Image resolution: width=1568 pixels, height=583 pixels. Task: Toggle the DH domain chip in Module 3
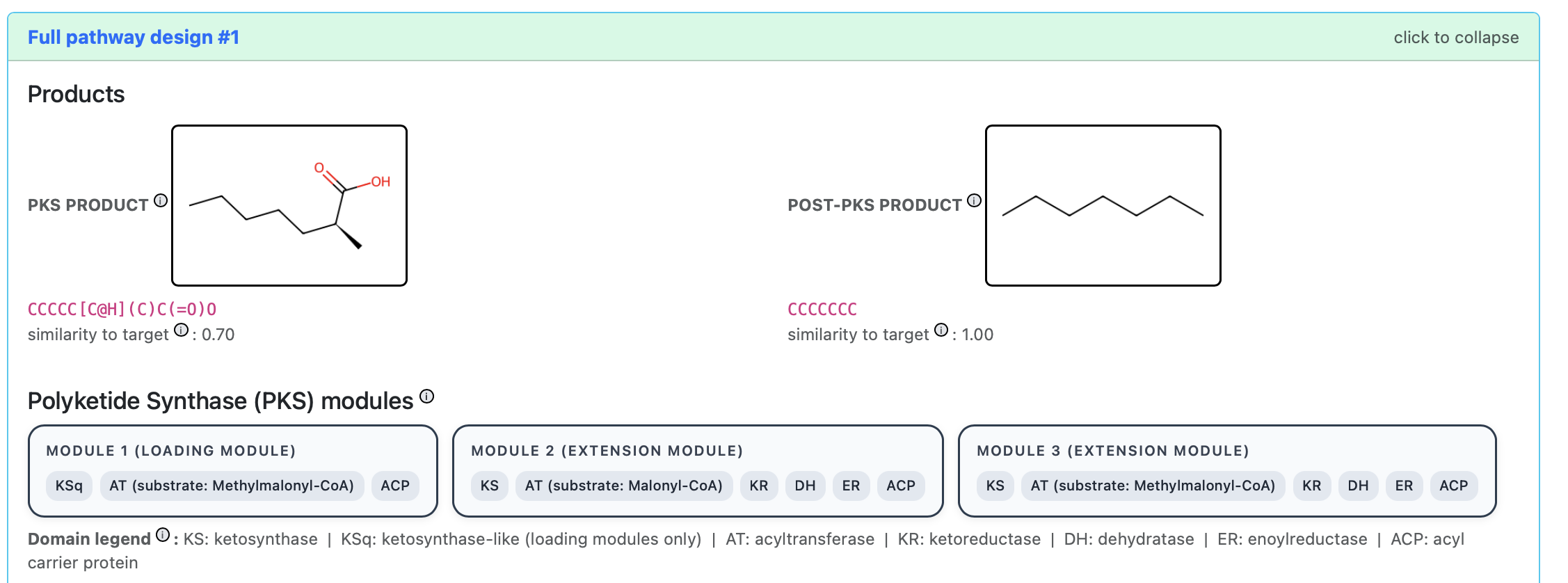[1357, 486]
